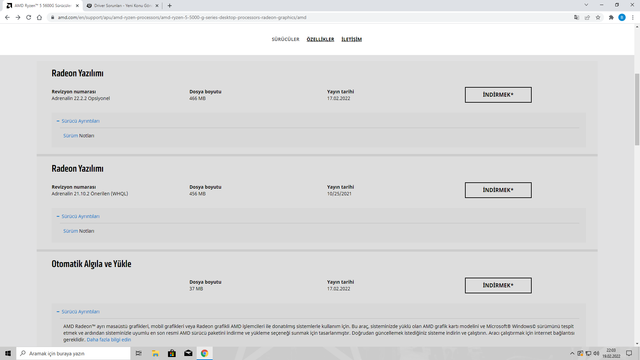640x360 pixels.
Task: Open the Chrome extensions puzzle menu
Action: [x=611, y=18]
